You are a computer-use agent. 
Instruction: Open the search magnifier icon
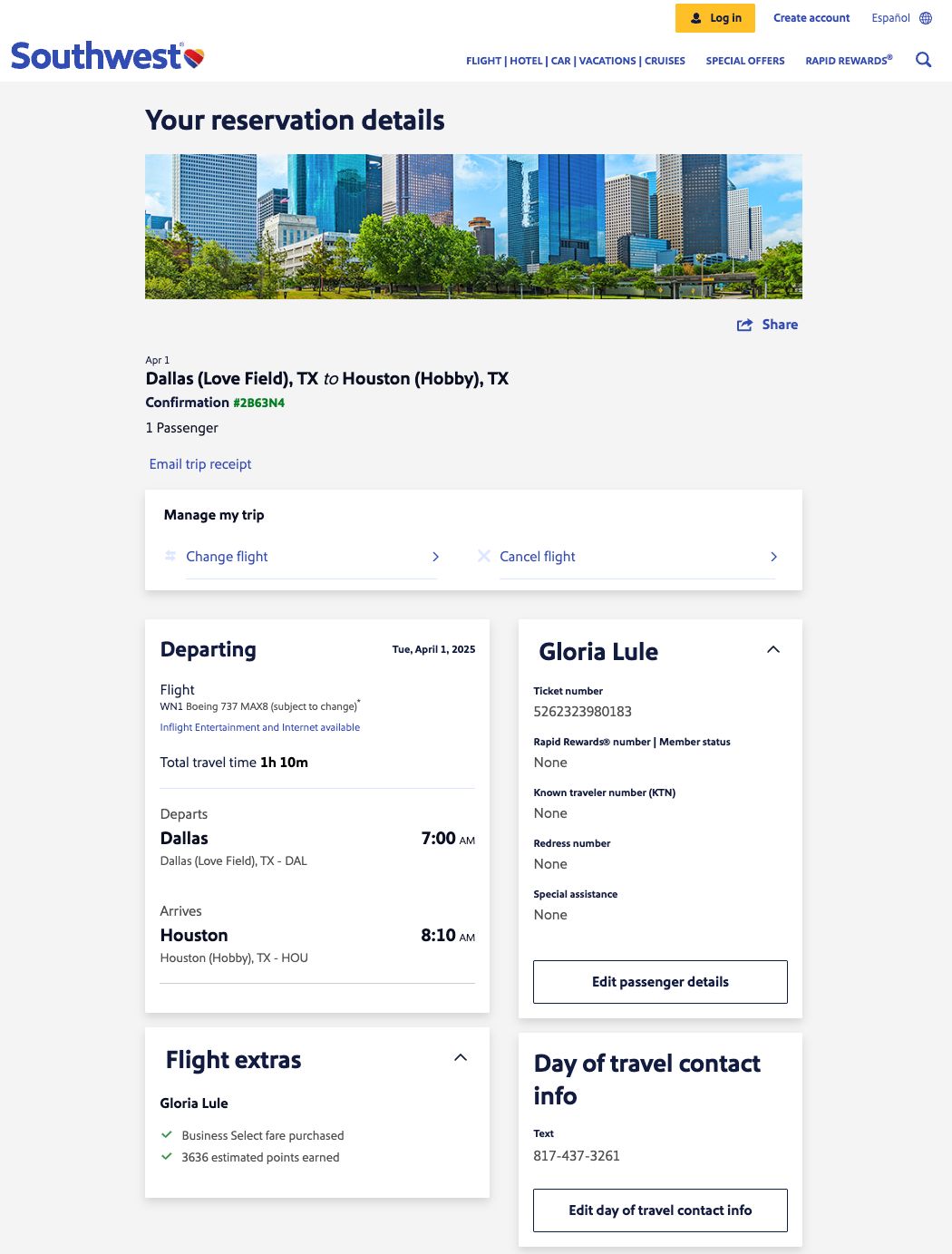coord(923,60)
